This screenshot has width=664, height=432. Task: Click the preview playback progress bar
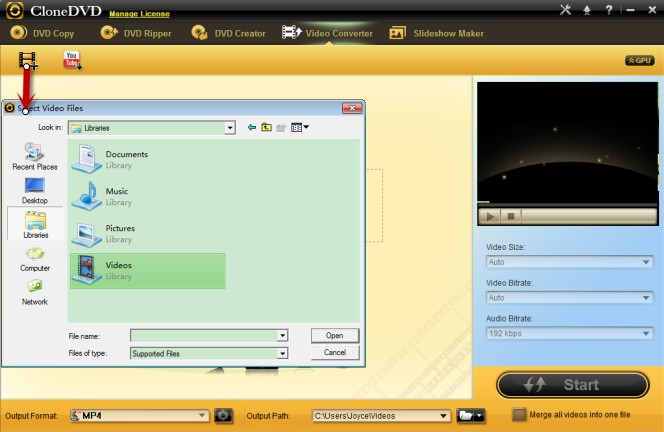567,205
